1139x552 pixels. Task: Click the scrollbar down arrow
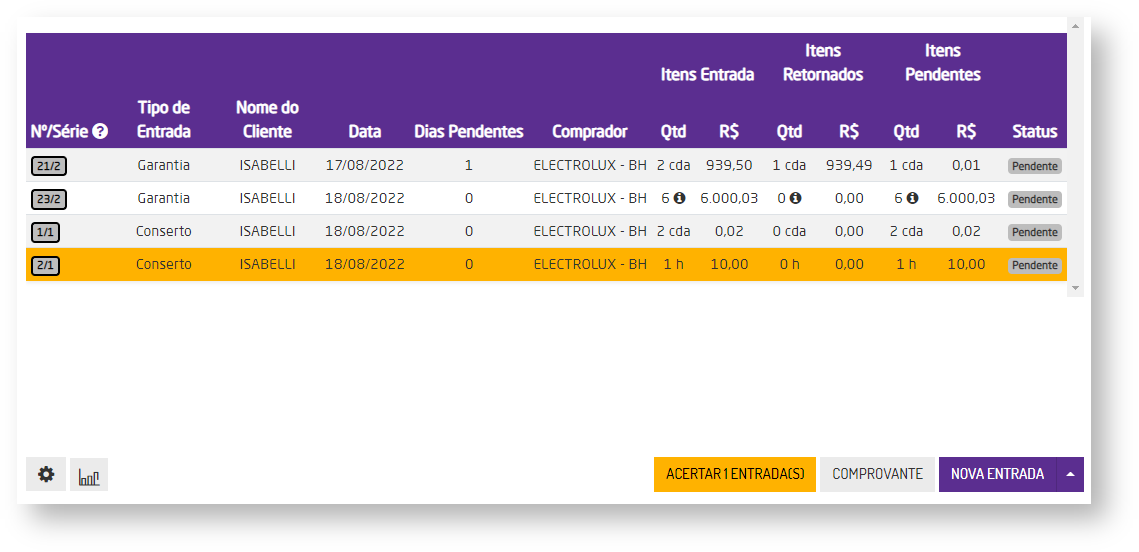[x=1076, y=288]
